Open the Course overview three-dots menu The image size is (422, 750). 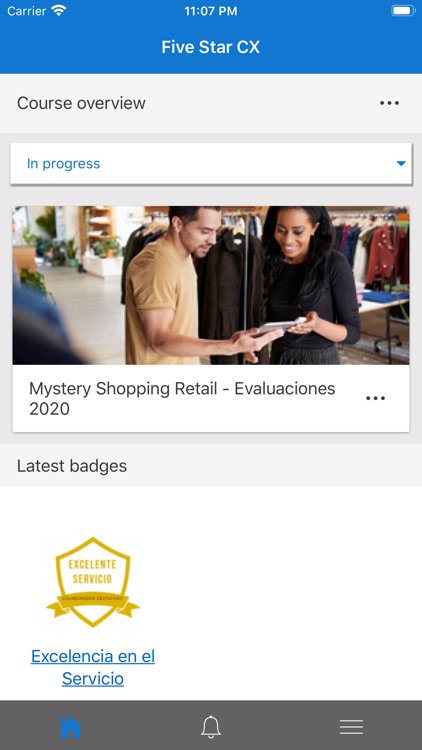pos(389,103)
